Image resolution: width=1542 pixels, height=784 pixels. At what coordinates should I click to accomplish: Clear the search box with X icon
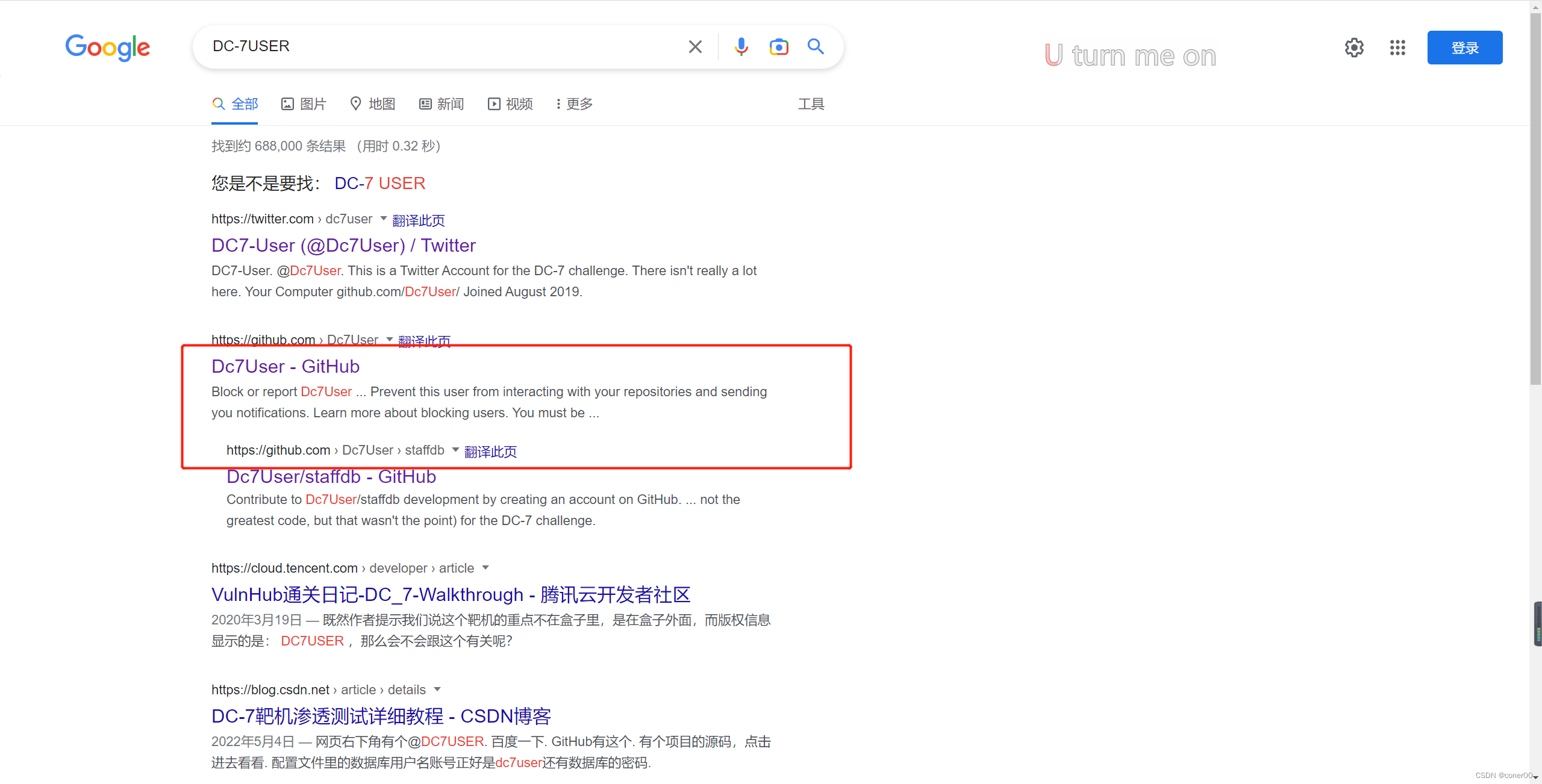pos(695,46)
